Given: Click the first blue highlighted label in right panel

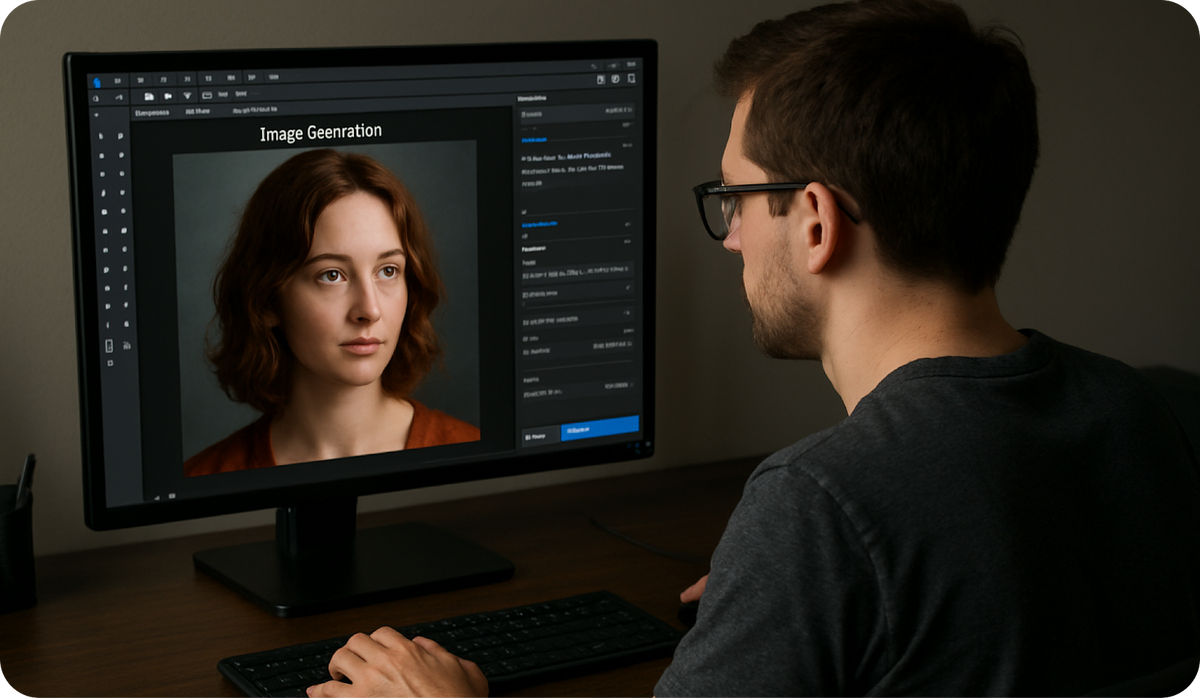Looking at the screenshot, I should click(x=534, y=140).
